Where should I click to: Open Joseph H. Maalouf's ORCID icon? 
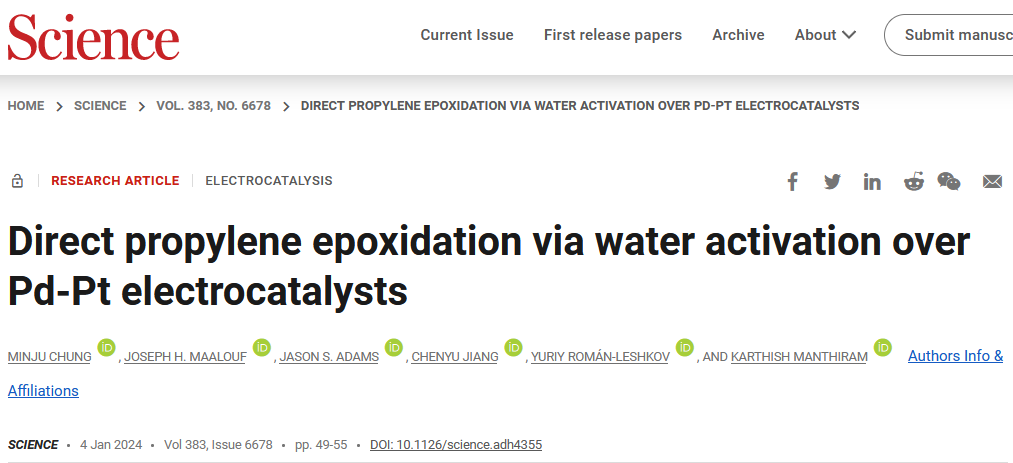point(262,347)
